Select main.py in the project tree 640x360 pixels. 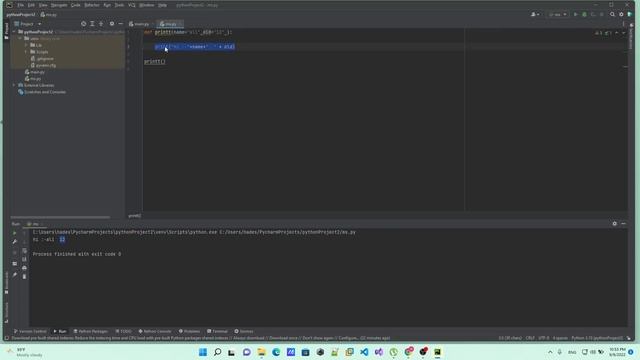click(x=35, y=72)
